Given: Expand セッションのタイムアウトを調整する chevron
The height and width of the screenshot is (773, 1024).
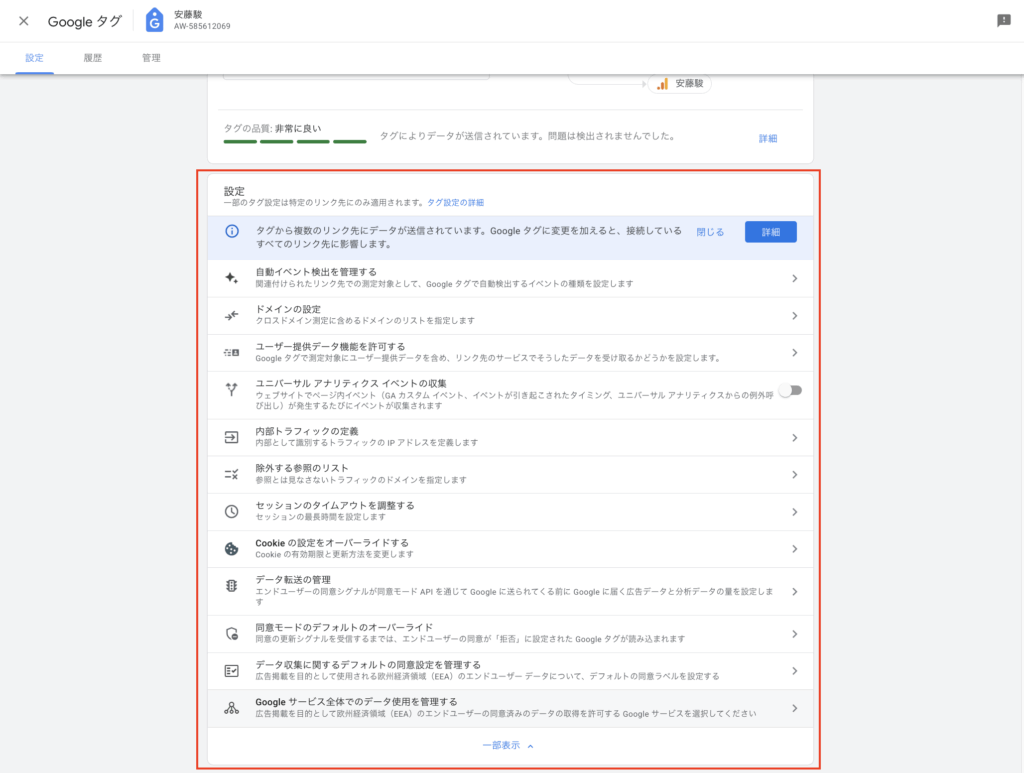Looking at the screenshot, I should 794,512.
